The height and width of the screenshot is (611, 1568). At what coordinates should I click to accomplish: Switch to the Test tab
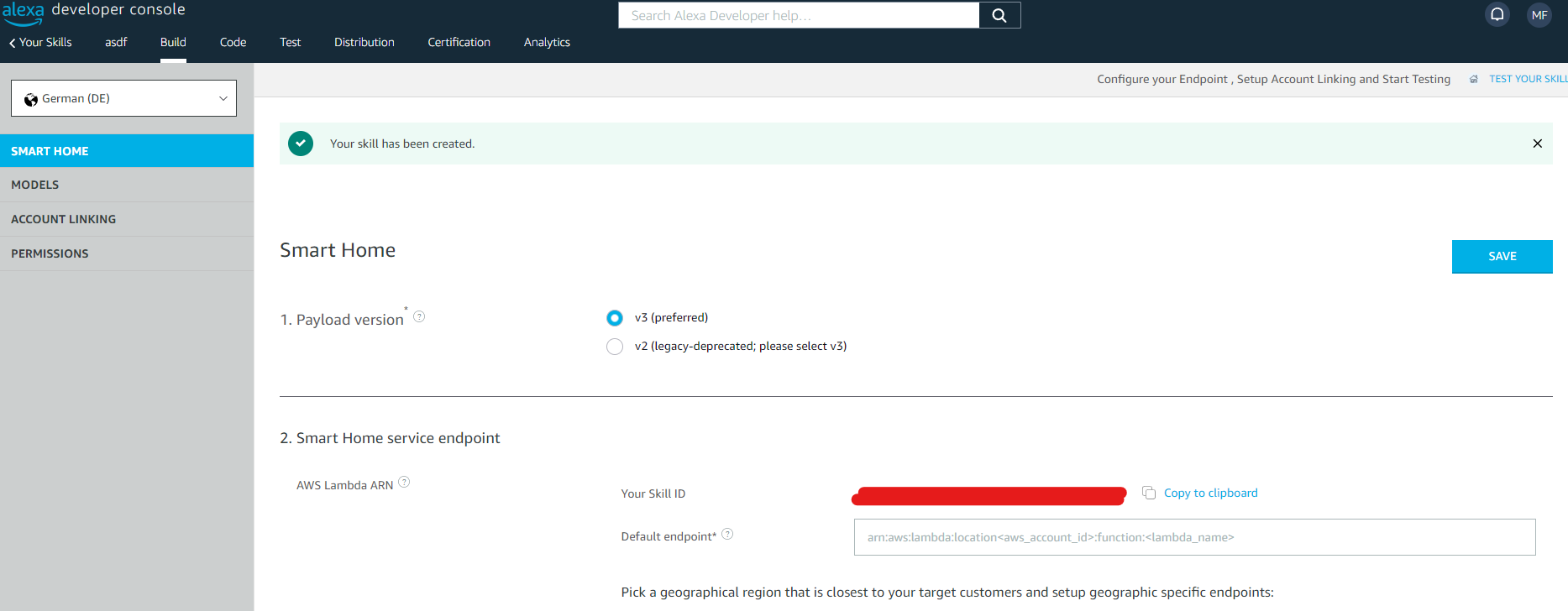(x=290, y=42)
